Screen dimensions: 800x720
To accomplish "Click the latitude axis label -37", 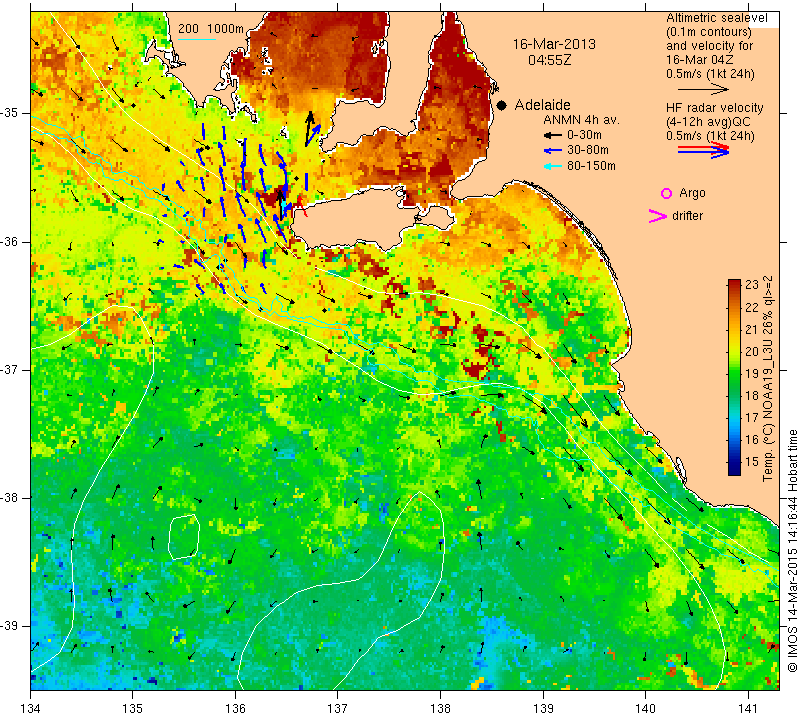I will click(x=10, y=369).
